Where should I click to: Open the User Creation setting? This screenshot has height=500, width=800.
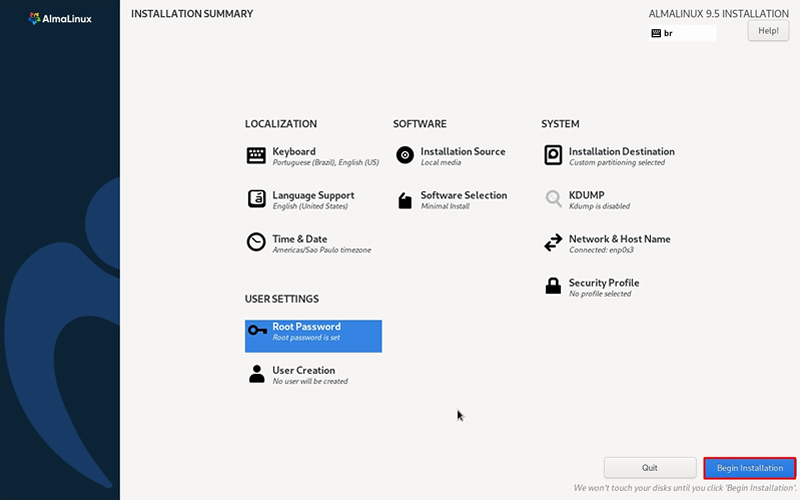pyautogui.click(x=304, y=370)
